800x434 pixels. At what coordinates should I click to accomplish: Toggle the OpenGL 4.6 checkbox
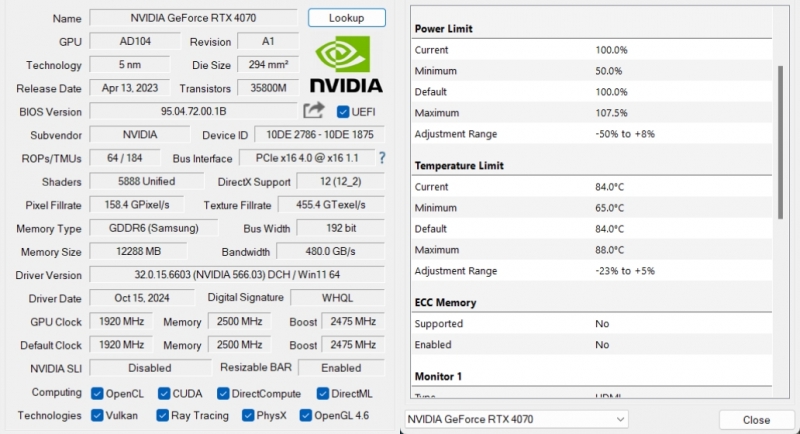(306, 415)
